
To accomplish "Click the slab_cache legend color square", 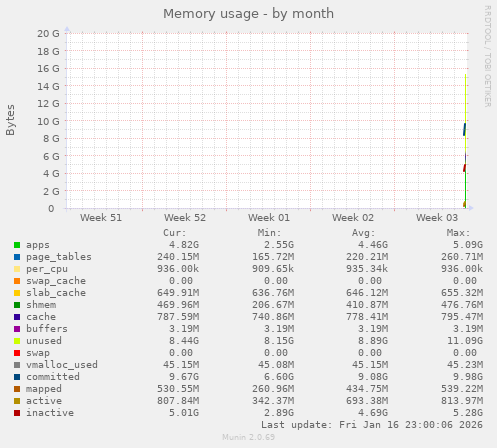I will (17, 293).
